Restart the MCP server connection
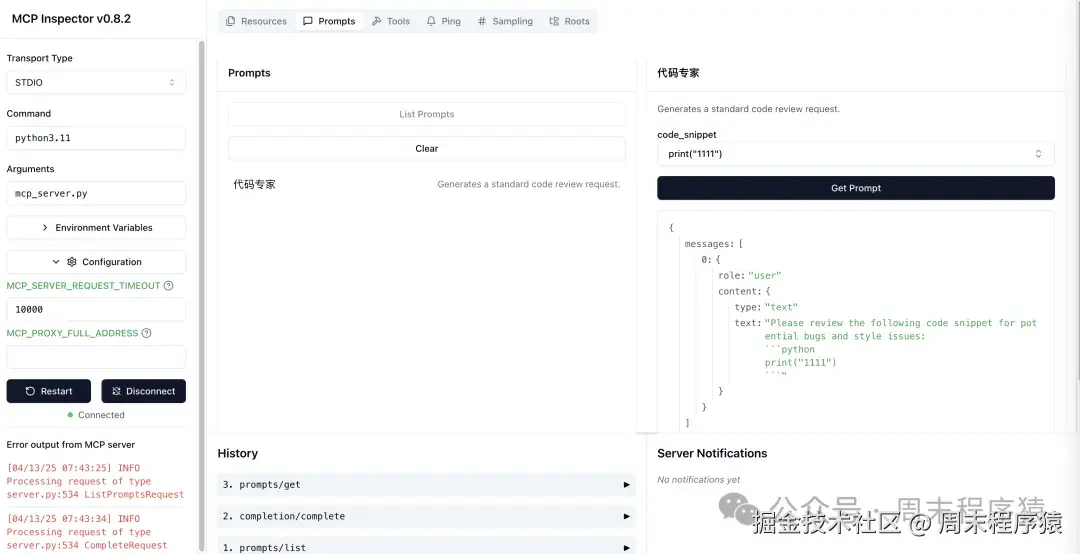Viewport: 1080px width, 554px height. (49, 391)
